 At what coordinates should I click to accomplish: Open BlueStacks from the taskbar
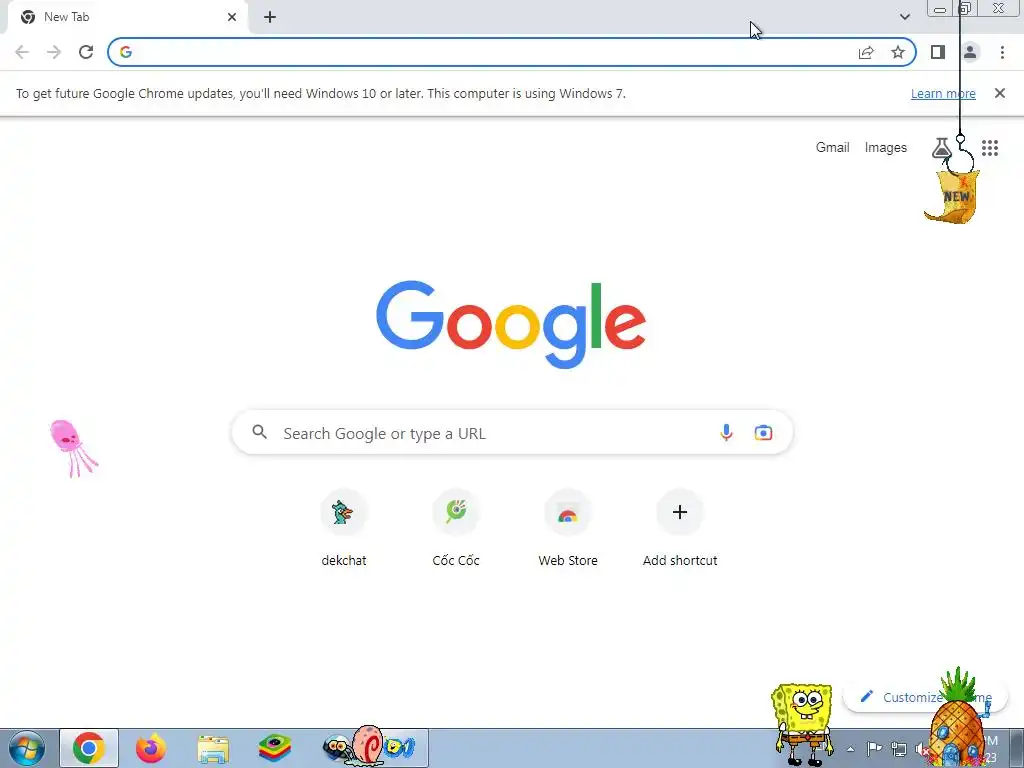(275, 748)
